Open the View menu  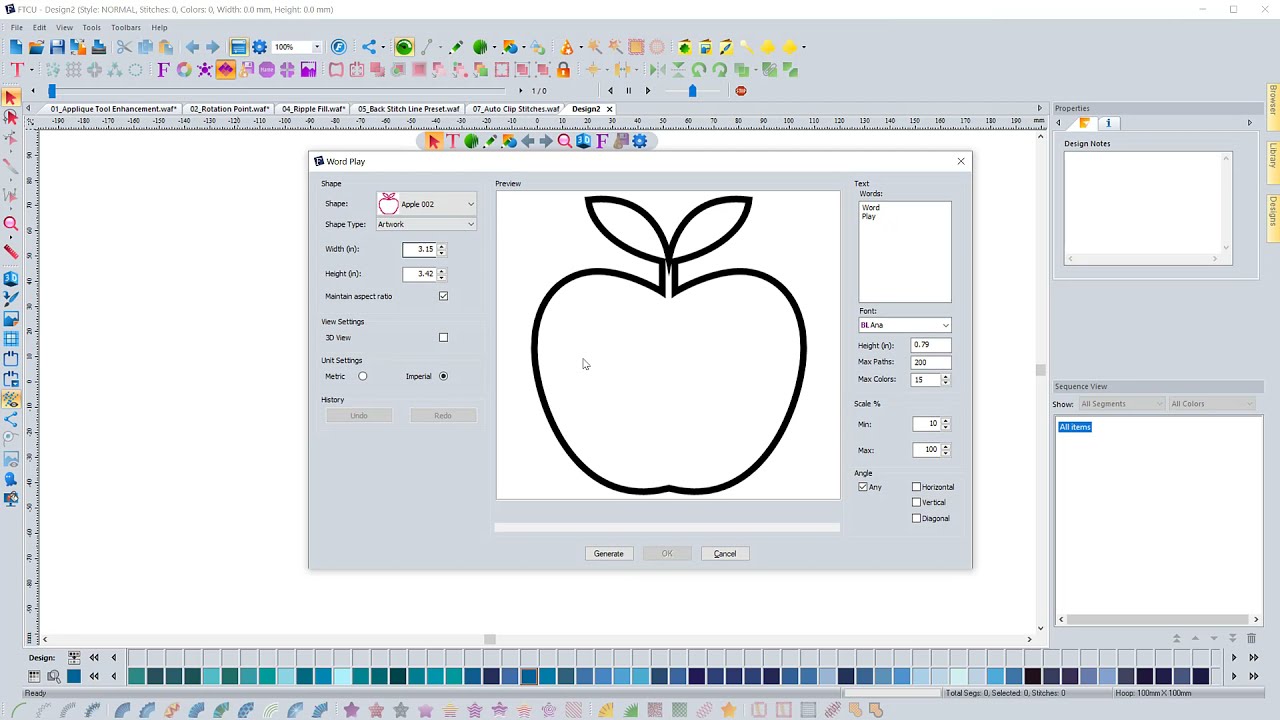(64, 28)
